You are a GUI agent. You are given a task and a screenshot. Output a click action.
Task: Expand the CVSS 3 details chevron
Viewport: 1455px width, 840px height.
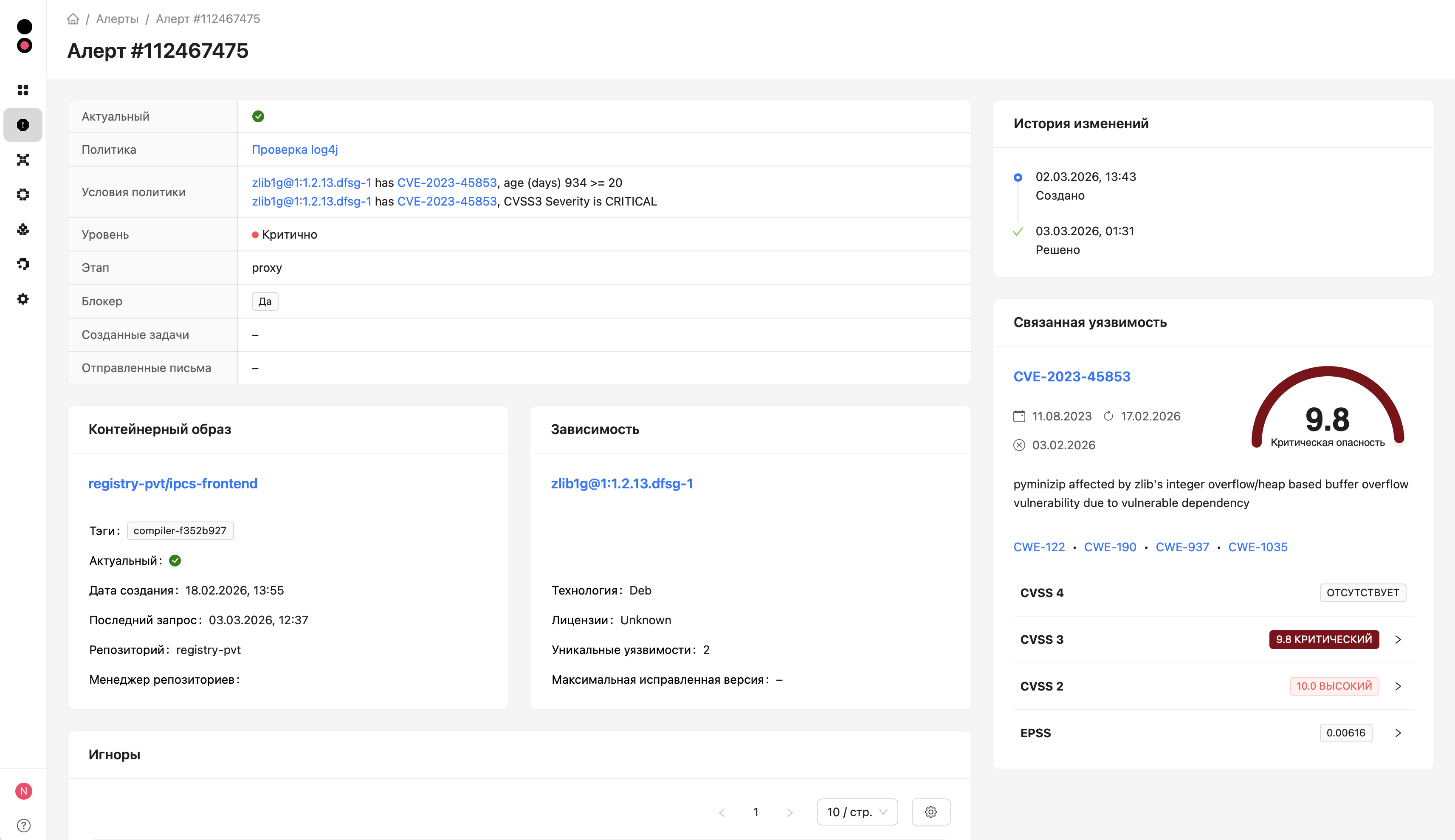pyautogui.click(x=1398, y=639)
